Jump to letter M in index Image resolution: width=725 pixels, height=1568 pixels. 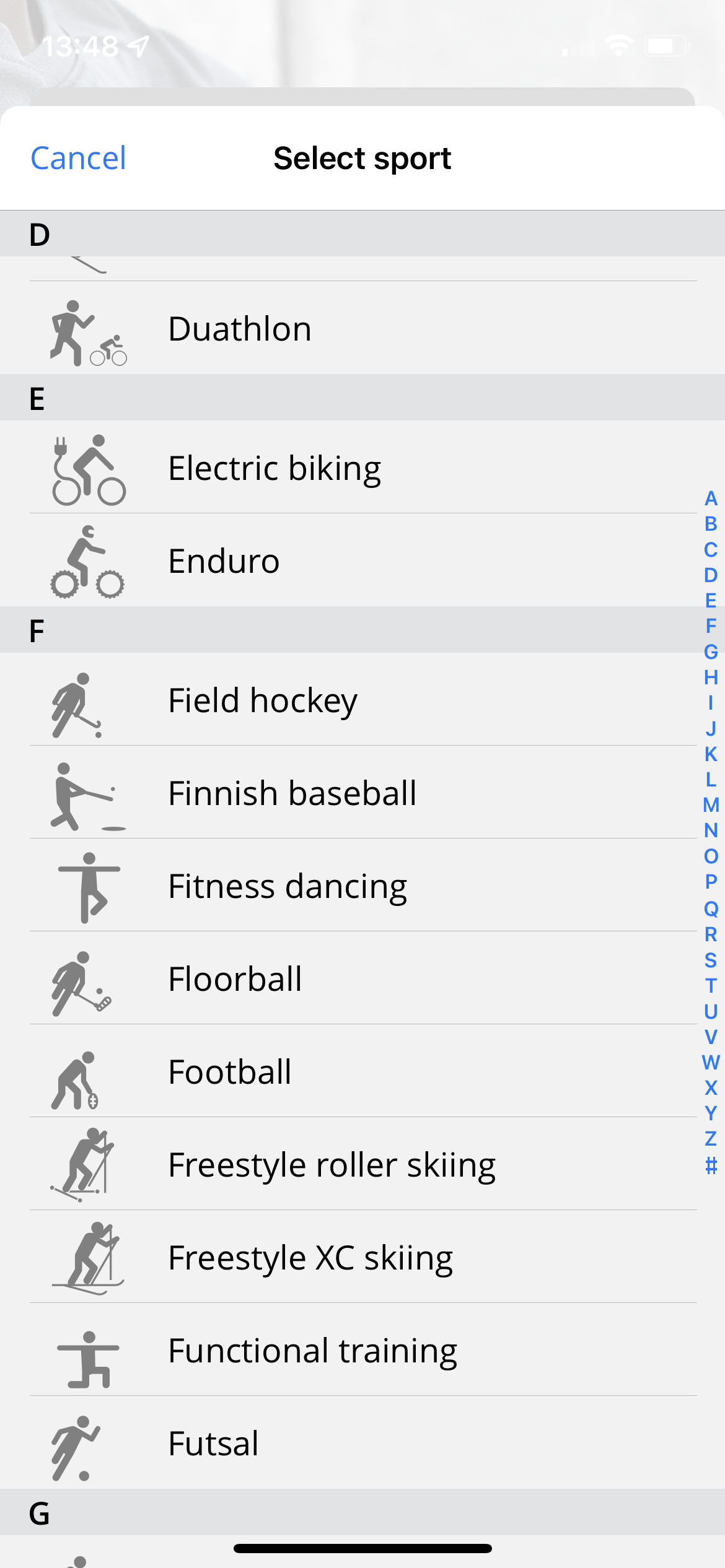pyautogui.click(x=711, y=805)
